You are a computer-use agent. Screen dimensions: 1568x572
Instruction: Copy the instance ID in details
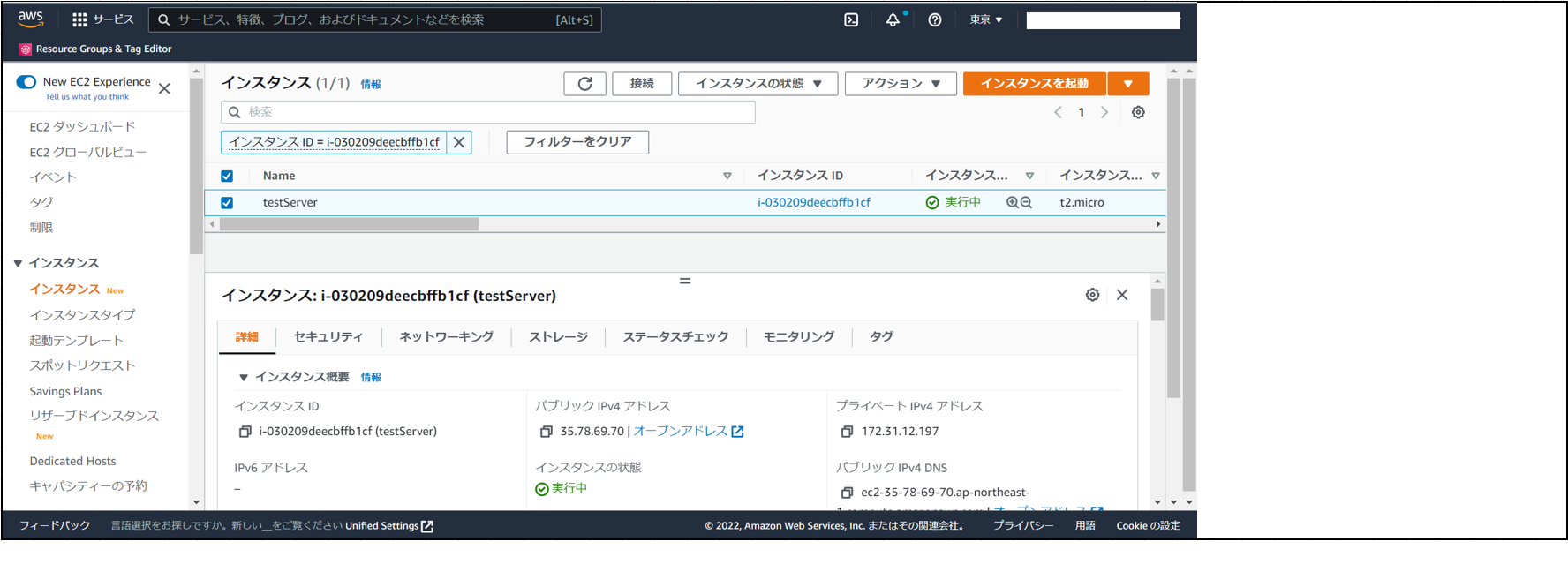[x=245, y=432]
